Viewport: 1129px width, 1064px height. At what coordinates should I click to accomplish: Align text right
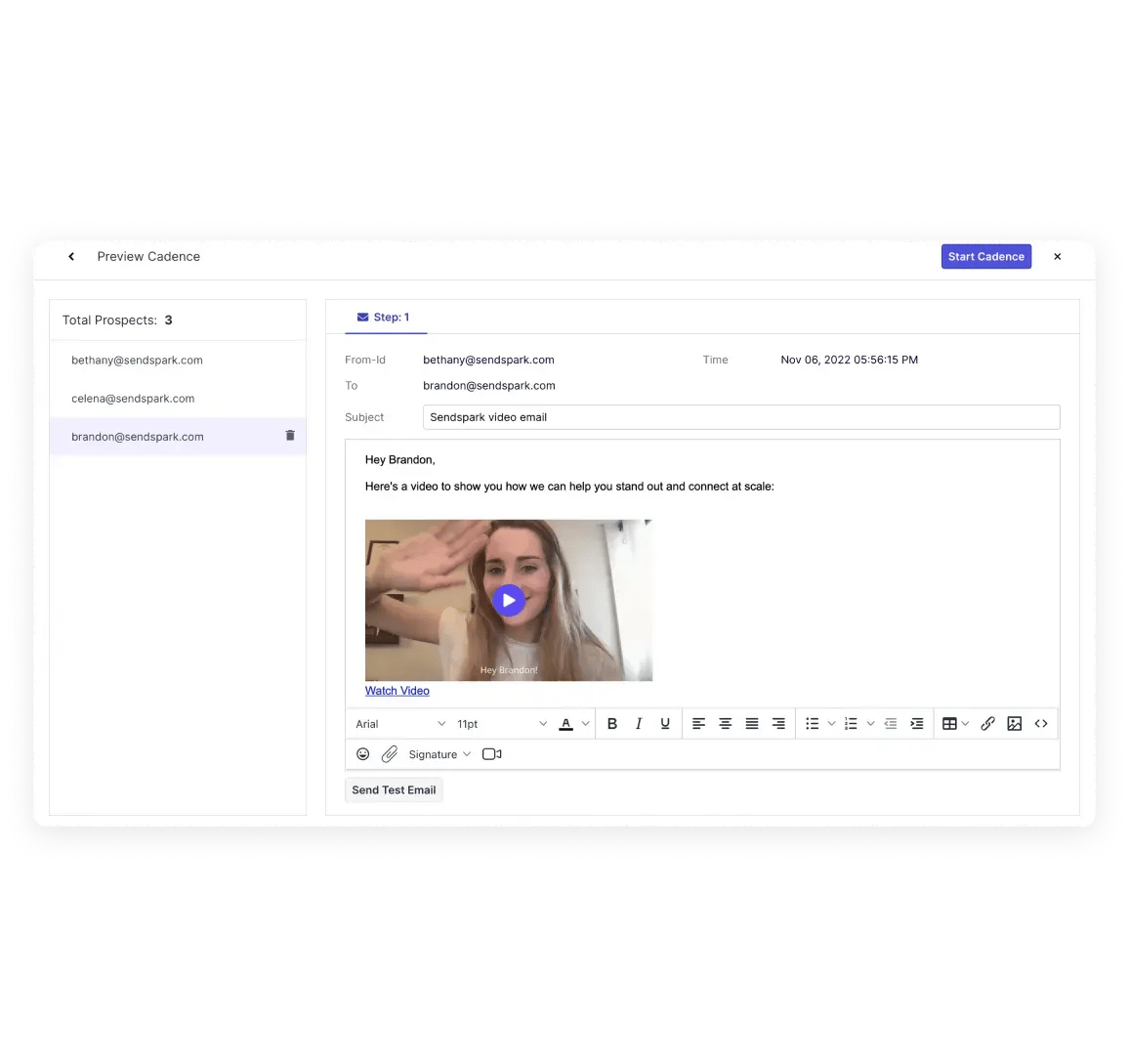(x=778, y=723)
